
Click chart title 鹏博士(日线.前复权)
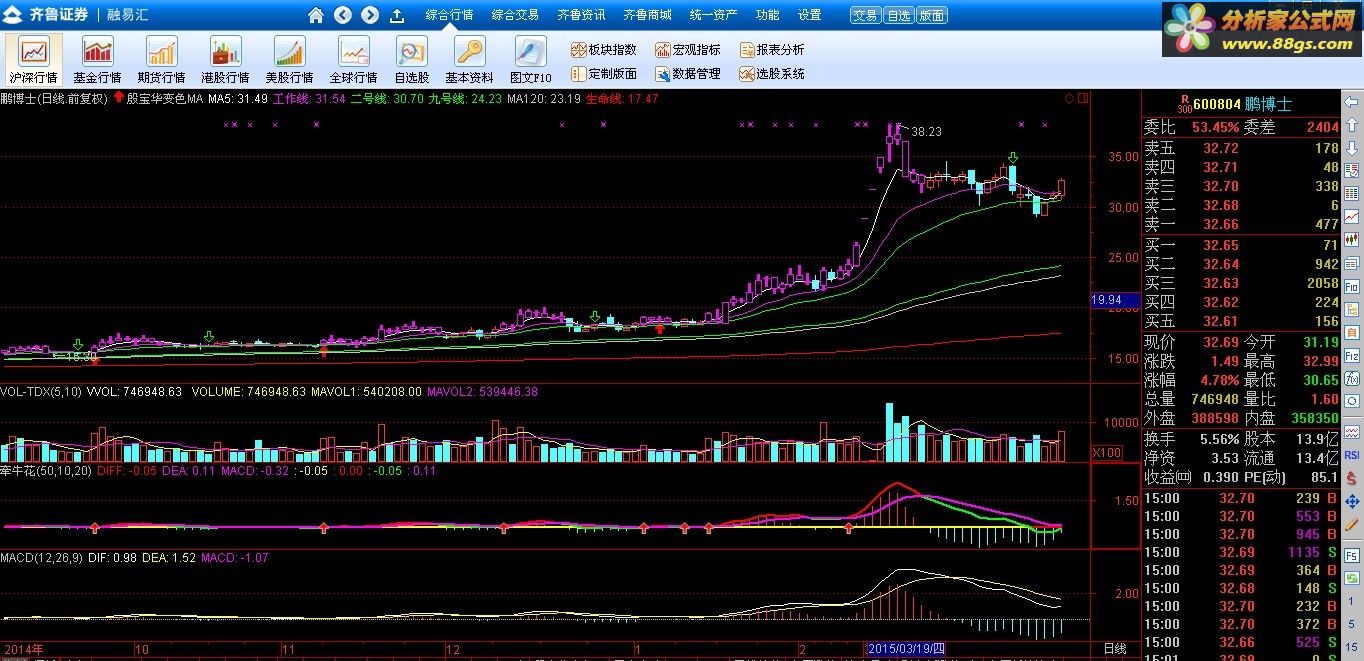tap(54, 98)
